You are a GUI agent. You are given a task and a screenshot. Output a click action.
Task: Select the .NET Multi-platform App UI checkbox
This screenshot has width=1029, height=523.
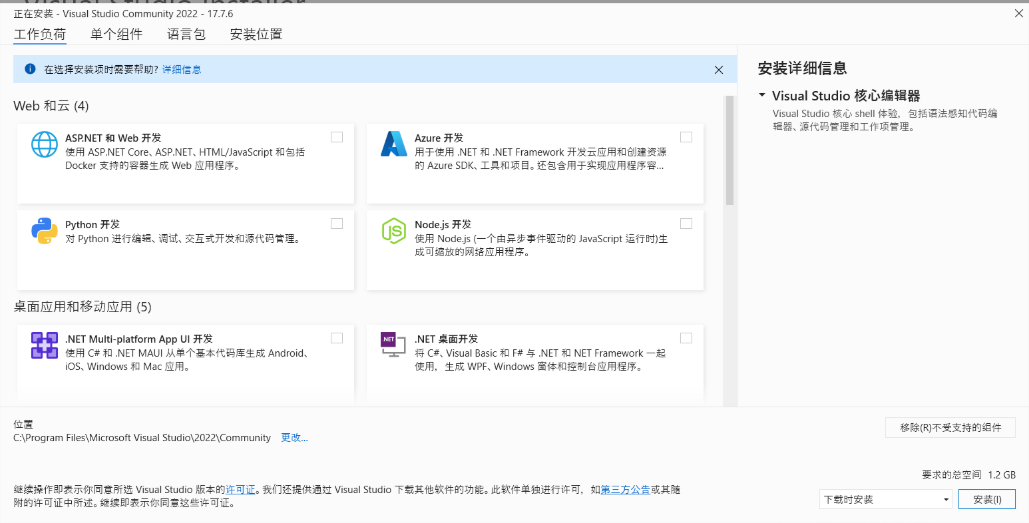pyautogui.click(x=337, y=338)
